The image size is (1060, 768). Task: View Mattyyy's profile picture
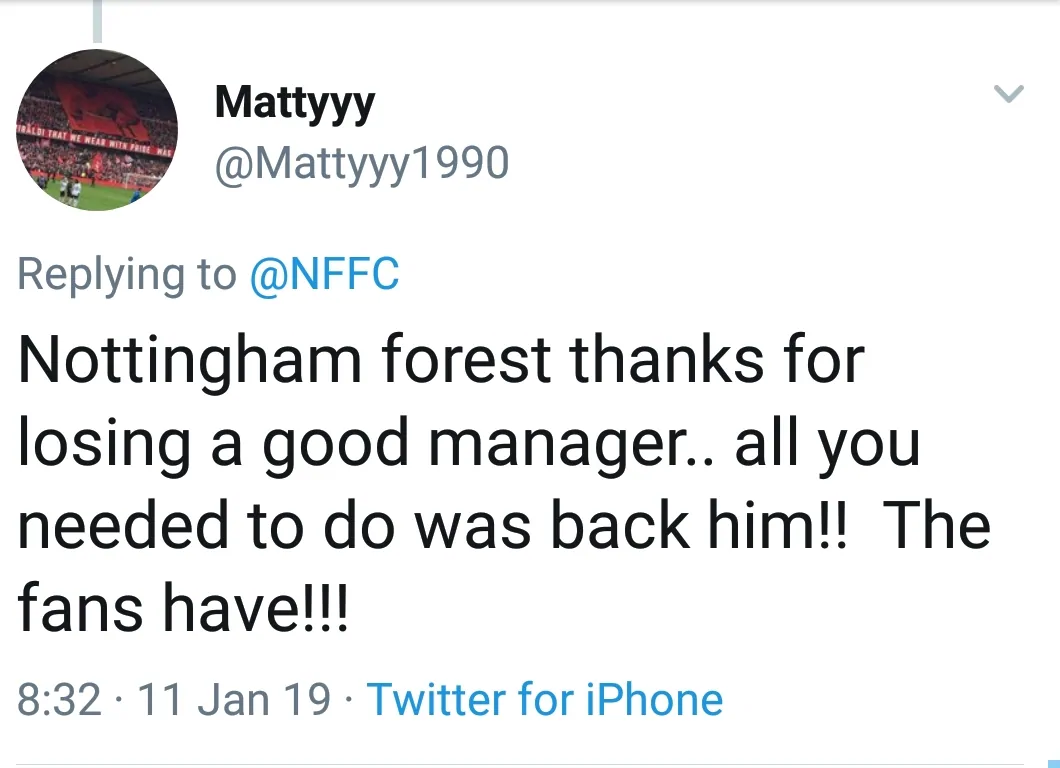coord(97,130)
